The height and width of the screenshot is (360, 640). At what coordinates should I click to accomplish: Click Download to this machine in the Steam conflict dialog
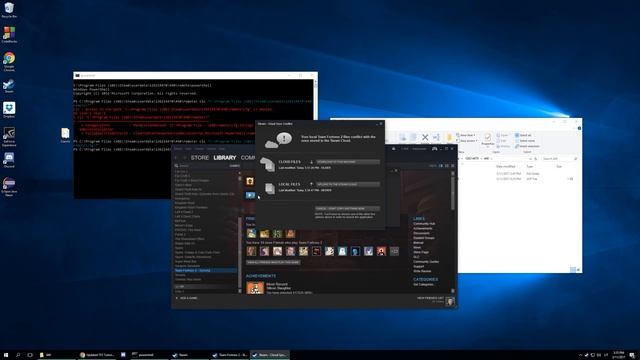[x=348, y=162]
